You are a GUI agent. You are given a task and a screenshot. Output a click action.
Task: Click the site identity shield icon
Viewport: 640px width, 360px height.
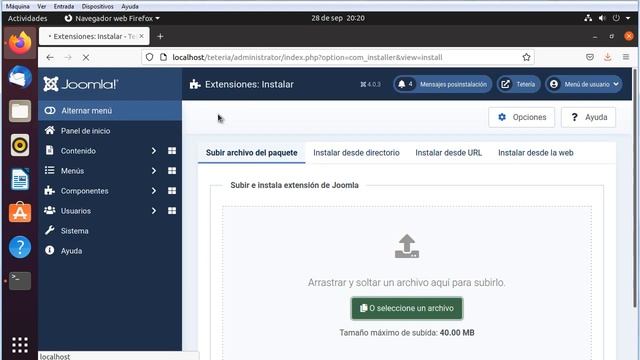pyautogui.click(x=149, y=57)
